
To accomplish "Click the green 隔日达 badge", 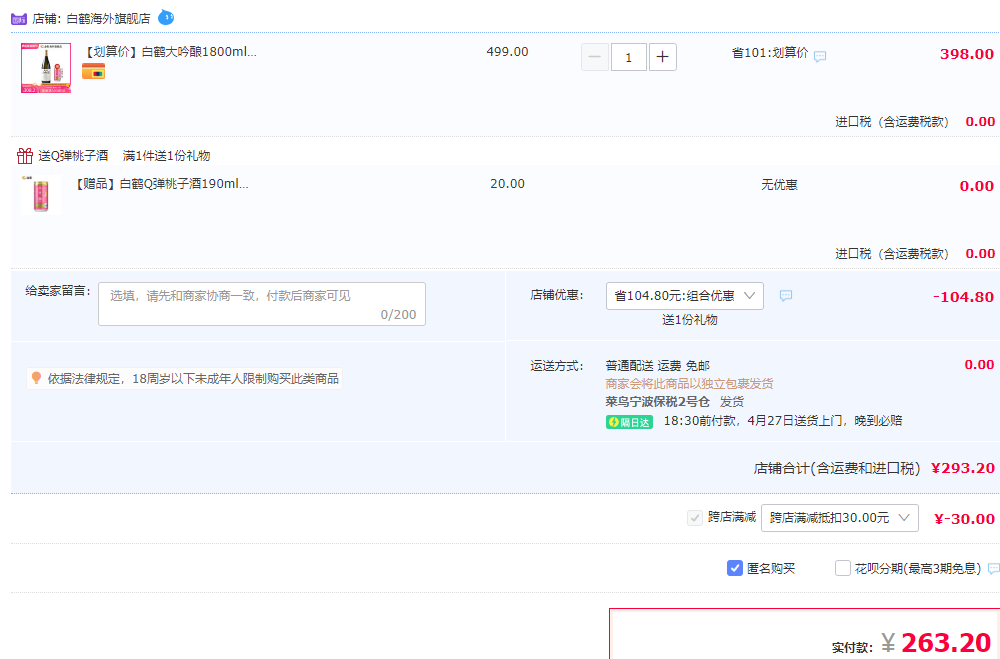I will tap(629, 422).
